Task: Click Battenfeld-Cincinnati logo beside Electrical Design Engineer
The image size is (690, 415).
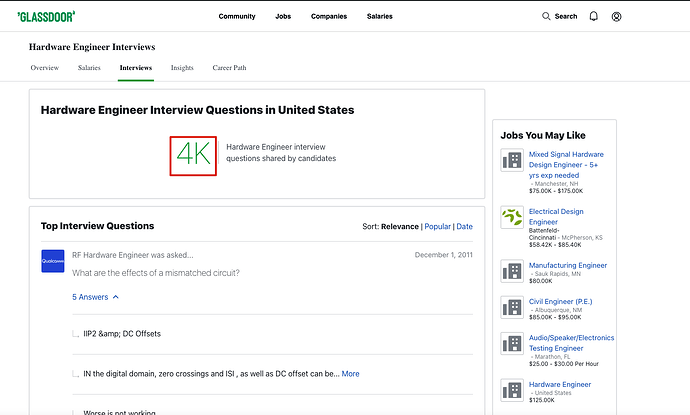Action: tap(512, 217)
